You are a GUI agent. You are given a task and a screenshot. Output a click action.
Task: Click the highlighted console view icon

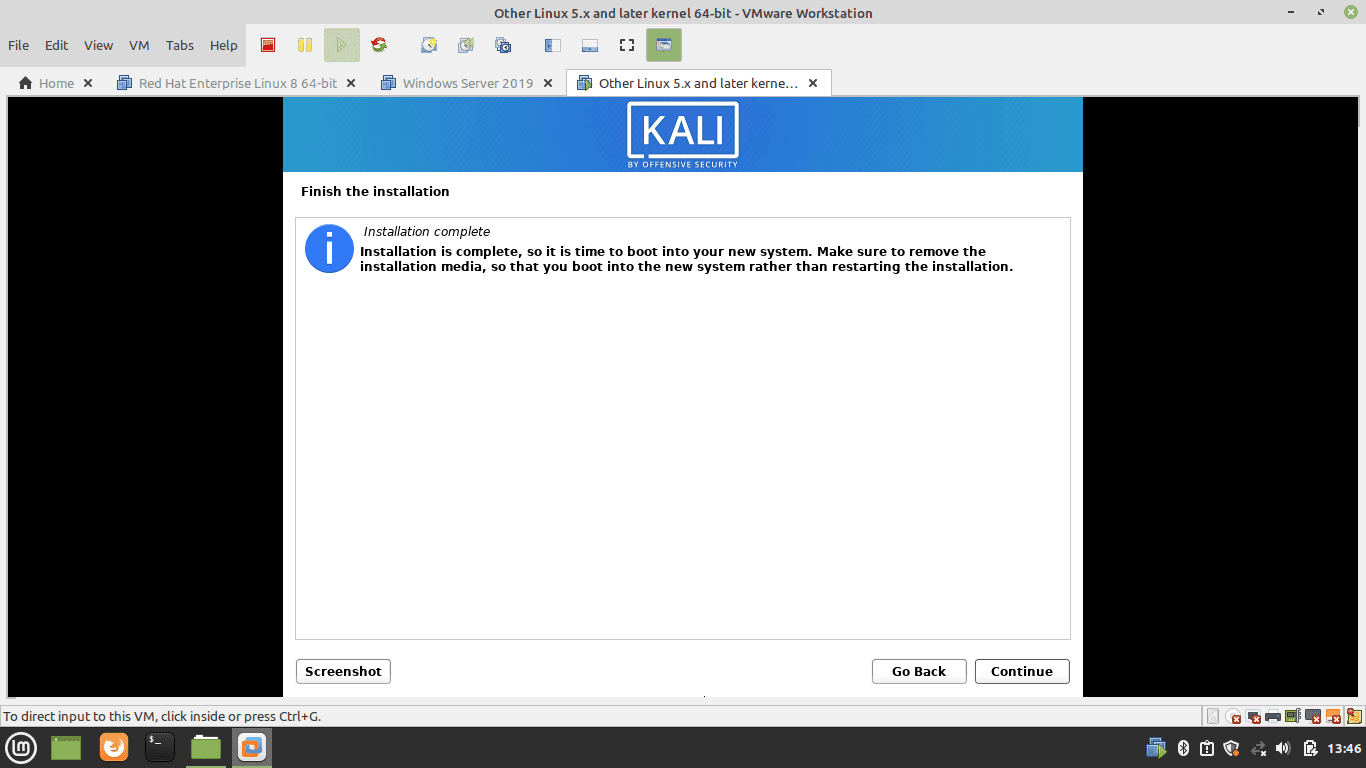point(664,45)
